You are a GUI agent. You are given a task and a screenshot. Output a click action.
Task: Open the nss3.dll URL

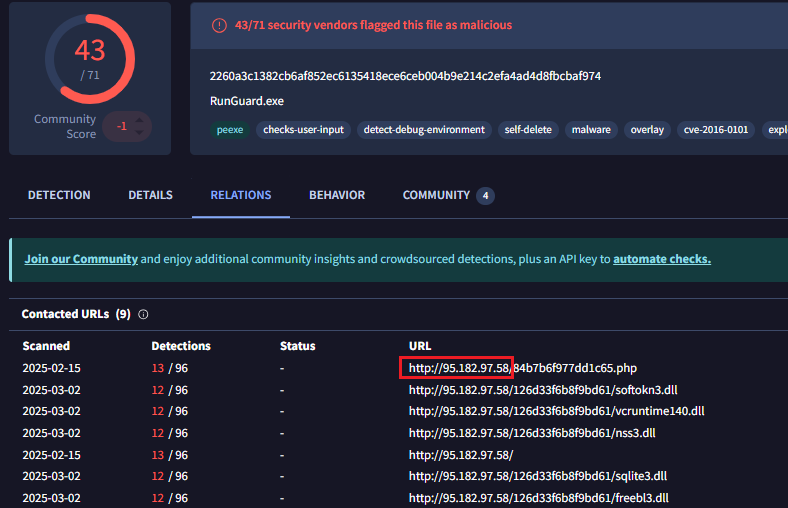(x=532, y=433)
